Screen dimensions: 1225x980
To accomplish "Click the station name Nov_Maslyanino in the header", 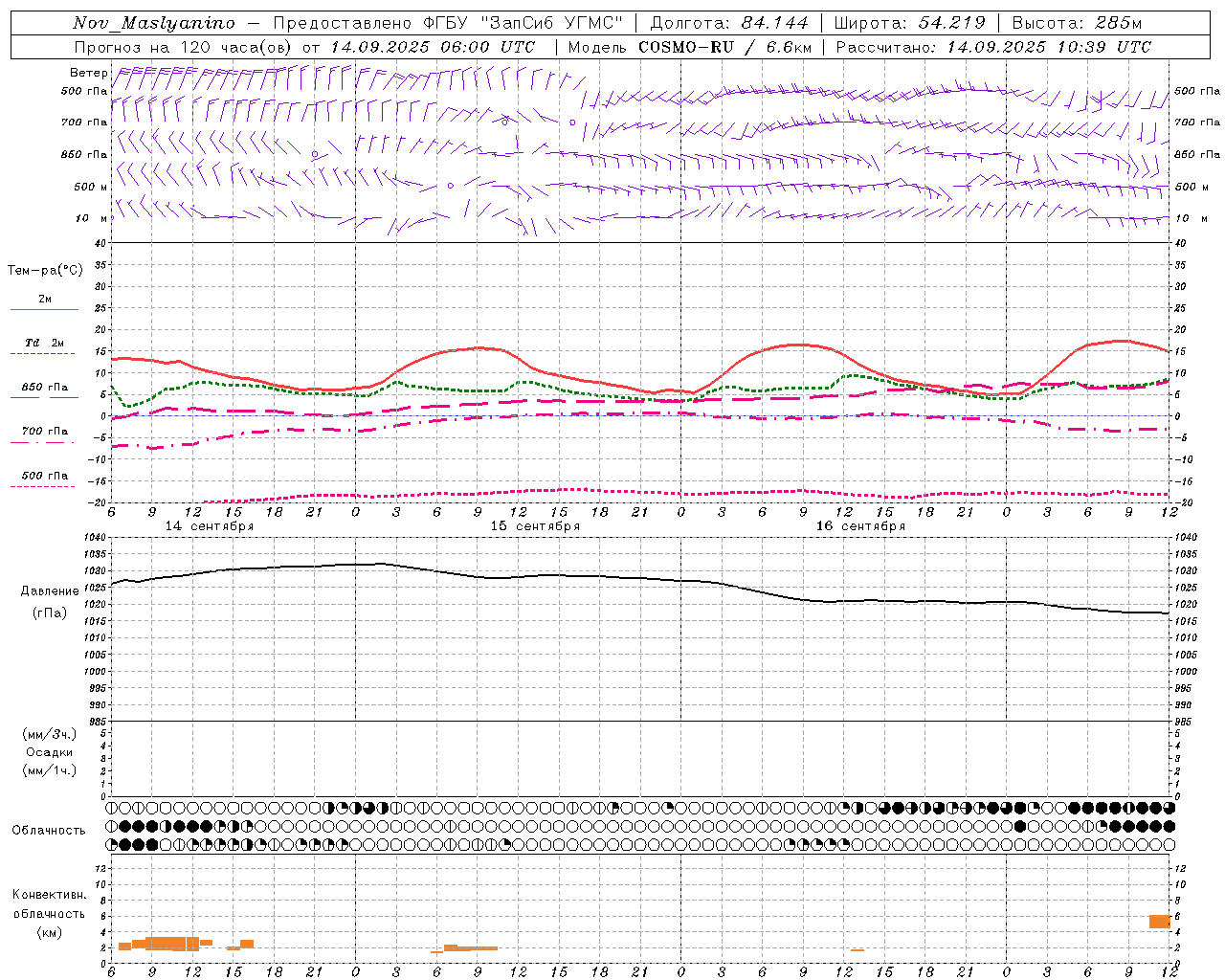I will (x=154, y=23).
